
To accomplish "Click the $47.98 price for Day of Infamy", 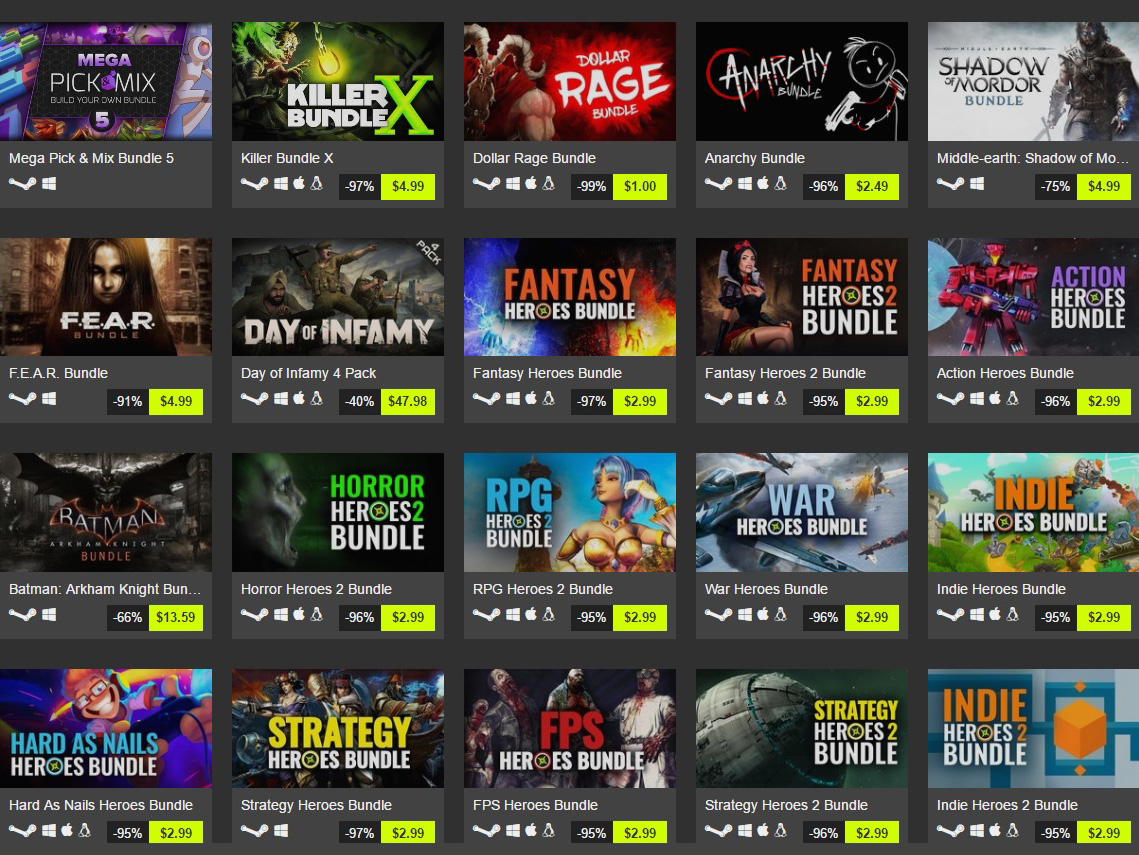I will click(408, 401).
